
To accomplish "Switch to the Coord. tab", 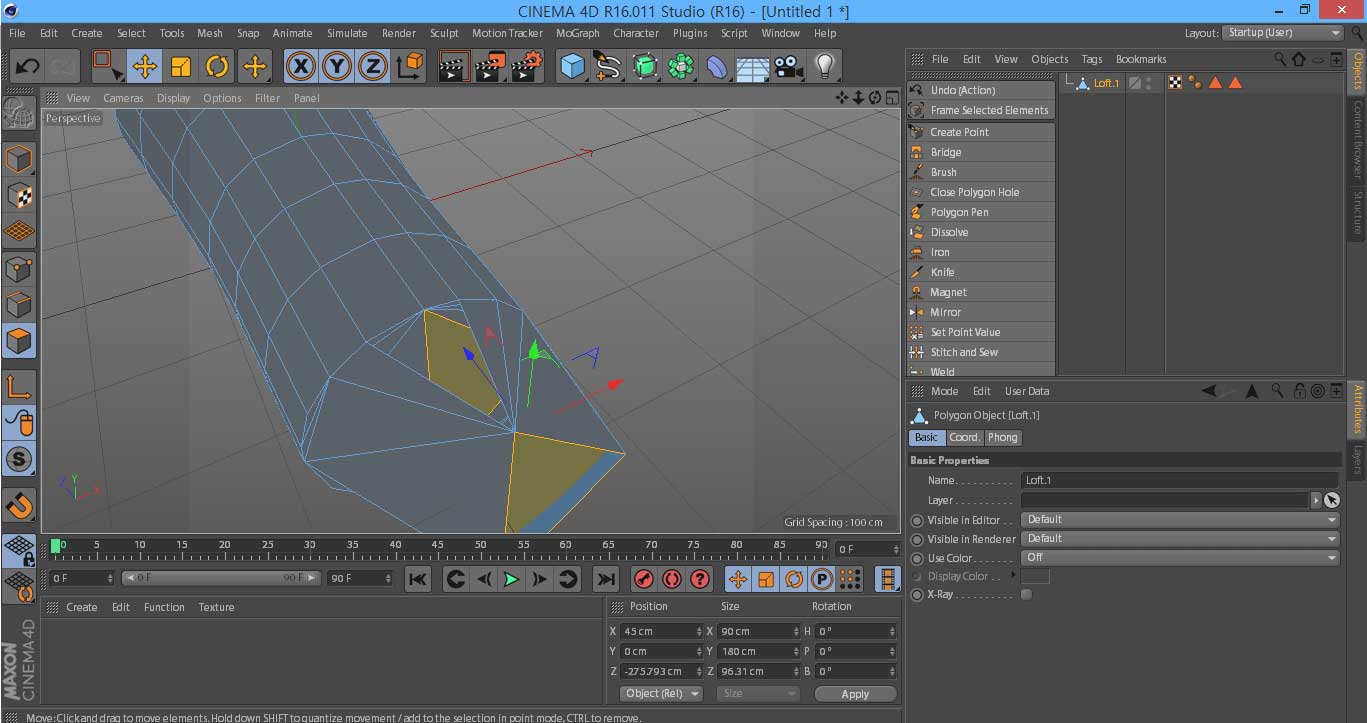I will [x=964, y=437].
